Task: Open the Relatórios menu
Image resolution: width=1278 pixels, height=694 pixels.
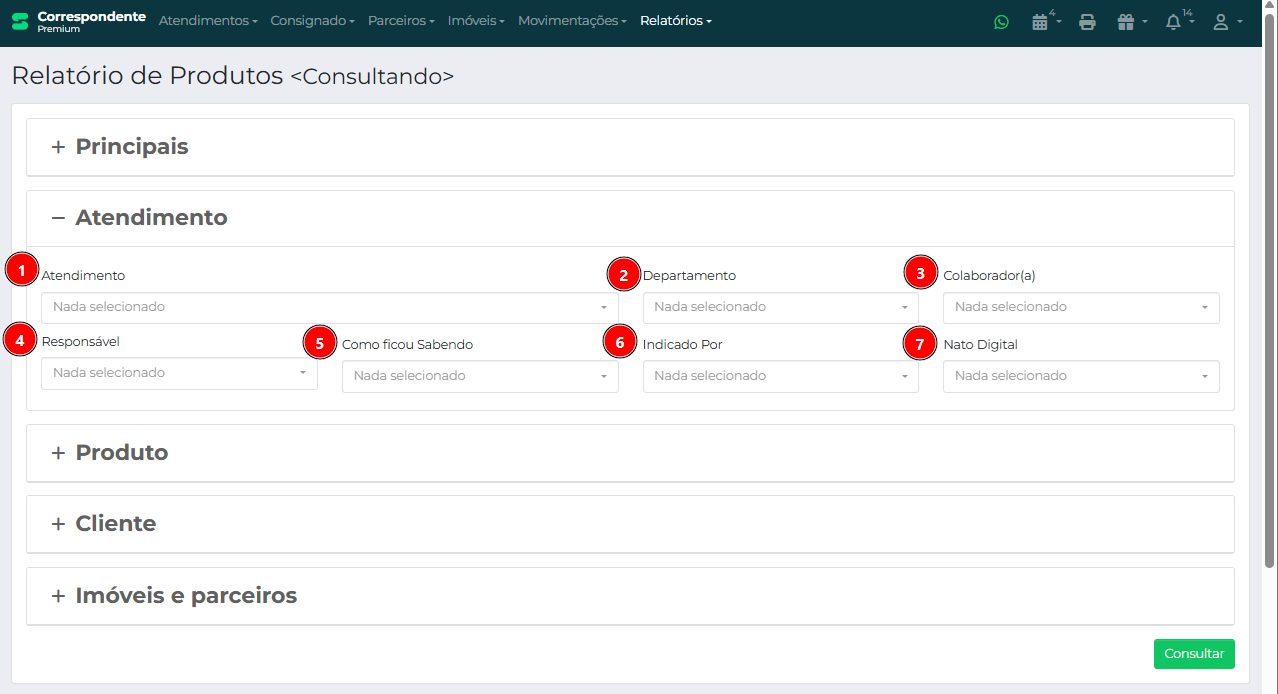Action: 675,21
